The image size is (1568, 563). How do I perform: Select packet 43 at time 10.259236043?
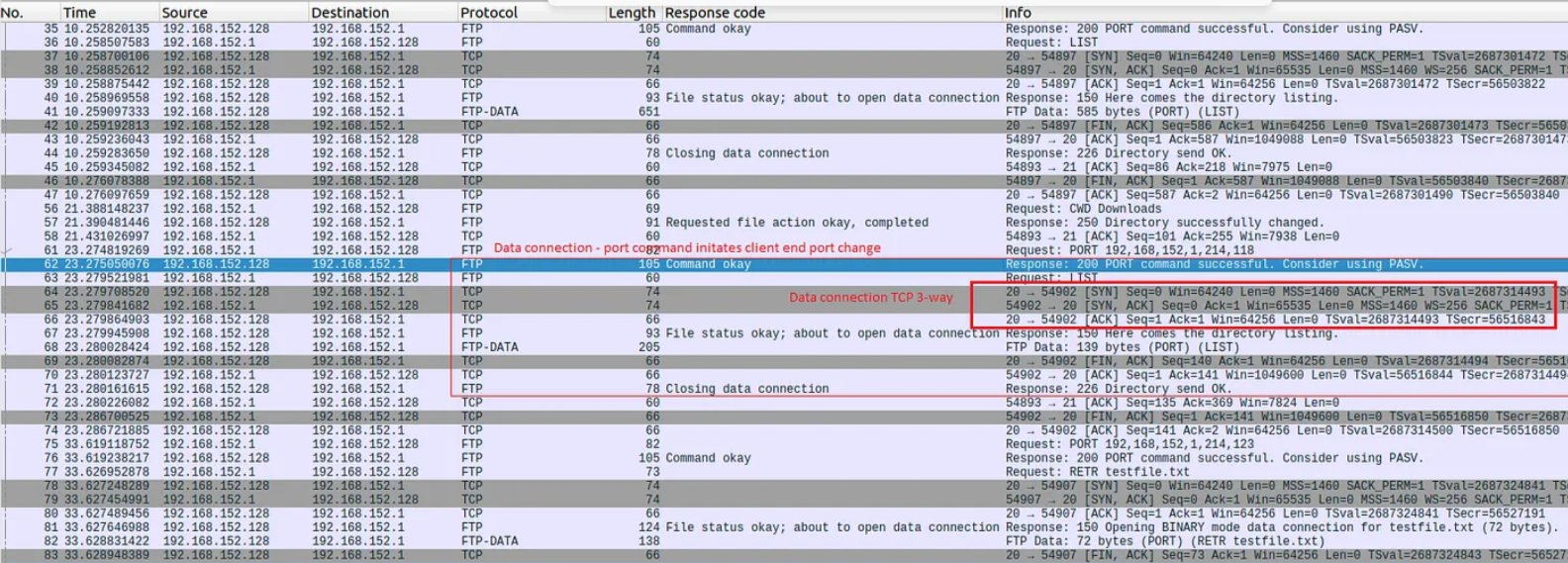[784, 140]
